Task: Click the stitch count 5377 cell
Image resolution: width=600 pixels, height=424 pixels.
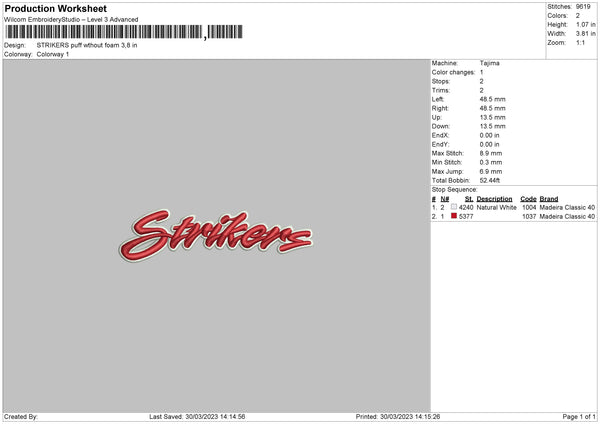Action: coord(466,217)
